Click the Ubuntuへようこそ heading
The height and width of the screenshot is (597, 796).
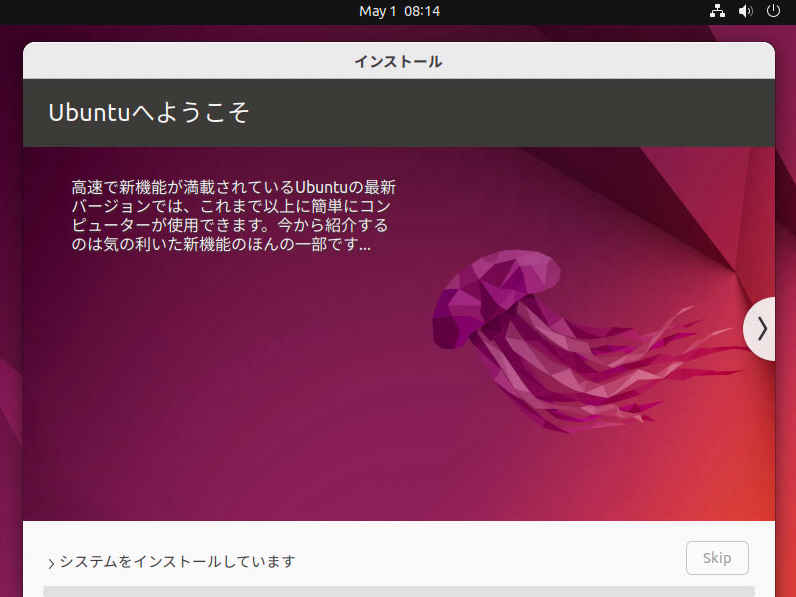(149, 112)
